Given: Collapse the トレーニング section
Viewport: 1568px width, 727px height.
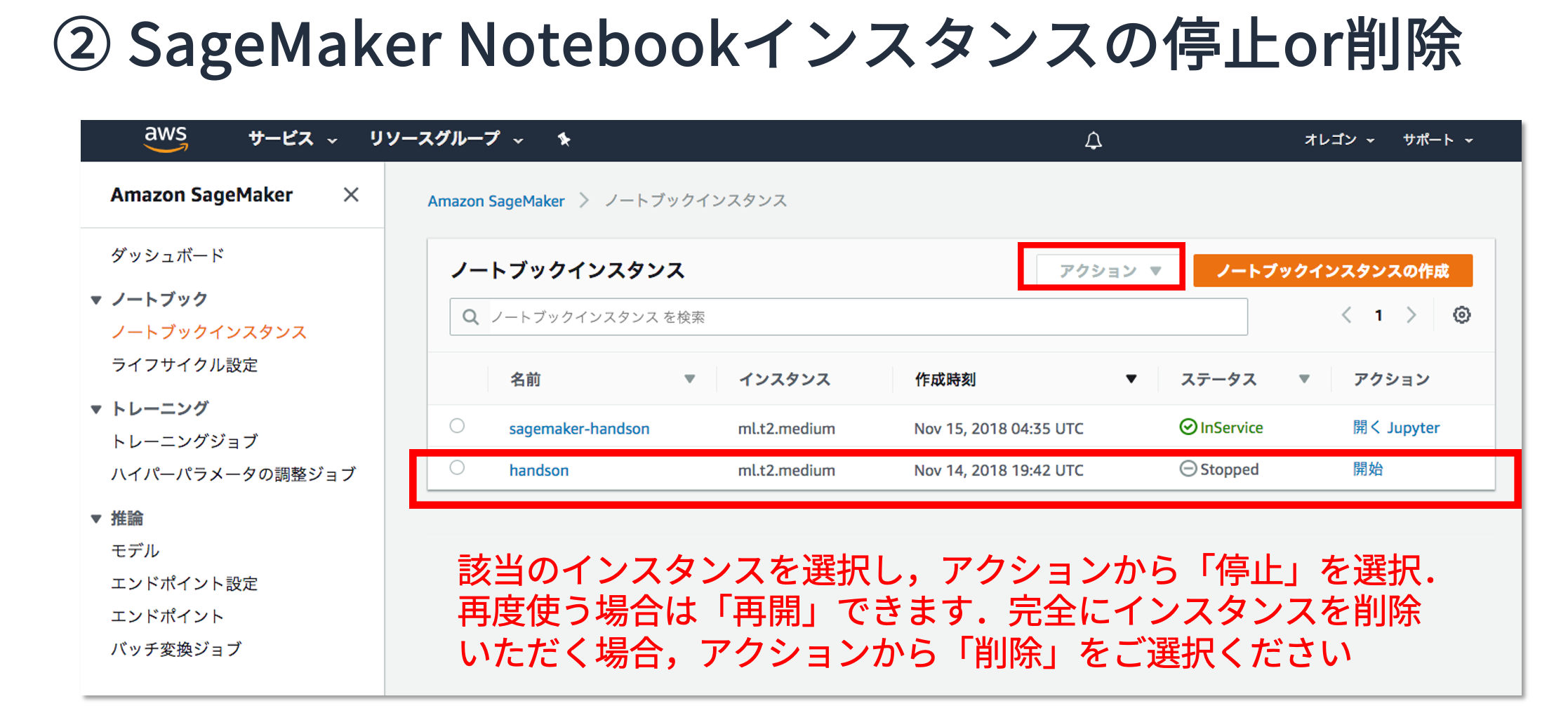Looking at the screenshot, I should click(x=96, y=409).
